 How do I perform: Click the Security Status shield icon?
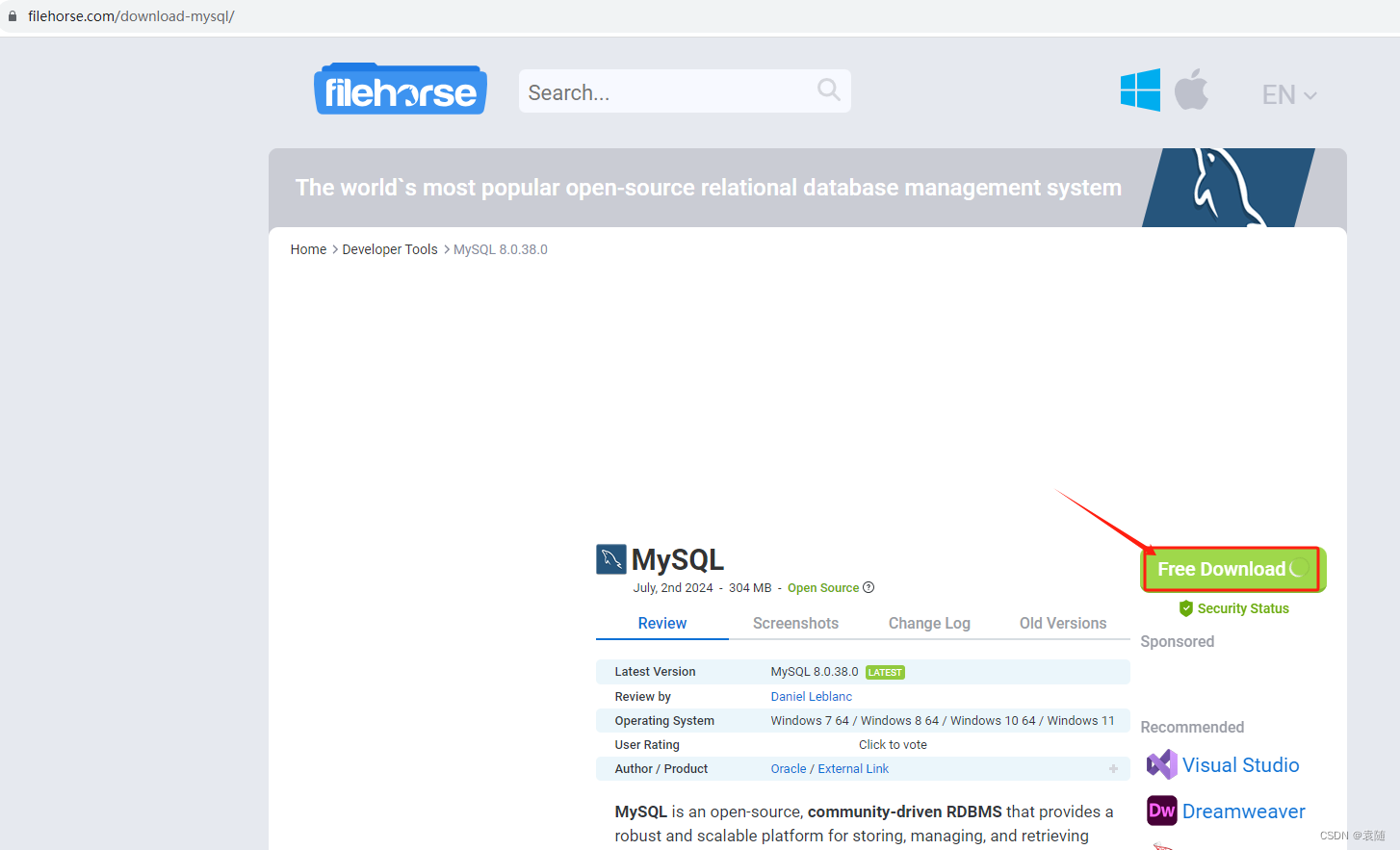pos(1186,608)
